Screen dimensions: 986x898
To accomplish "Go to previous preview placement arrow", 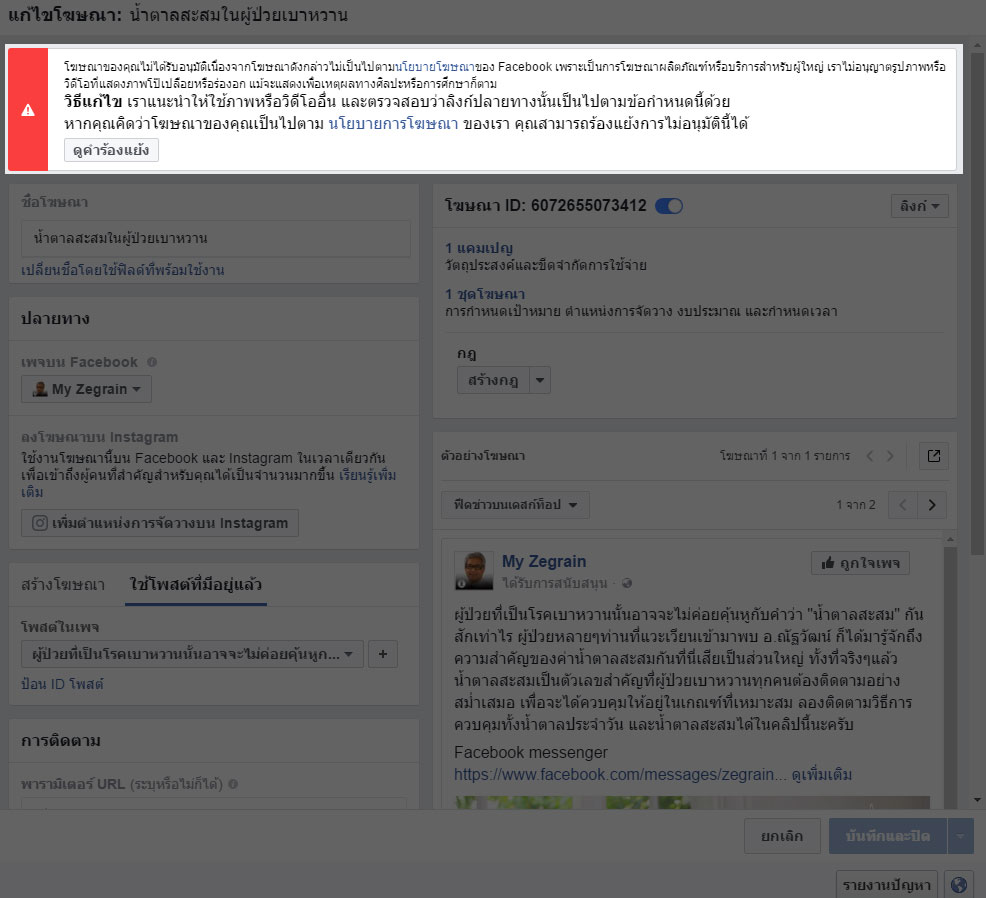I will [x=903, y=505].
